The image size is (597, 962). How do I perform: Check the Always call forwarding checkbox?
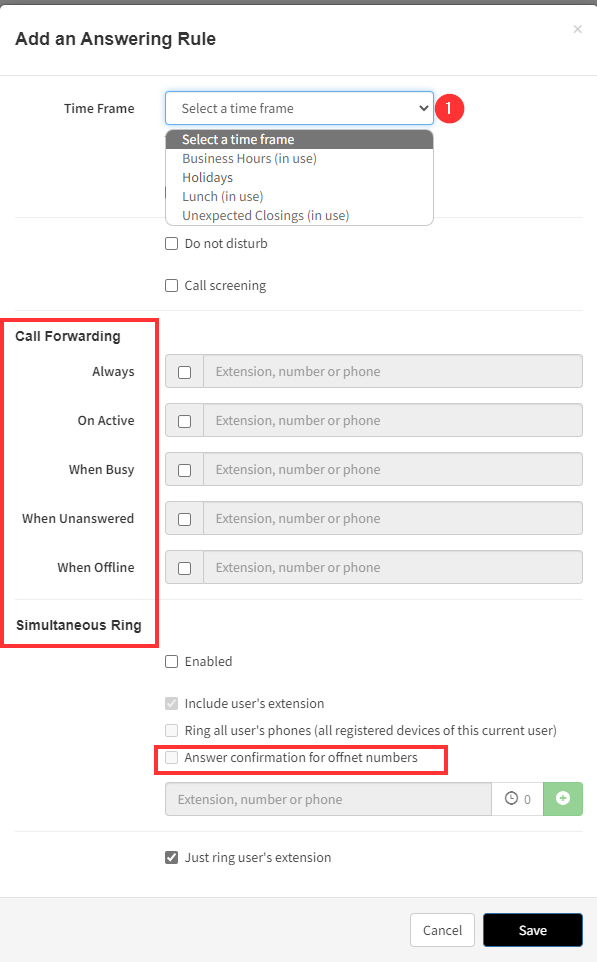[x=184, y=372]
